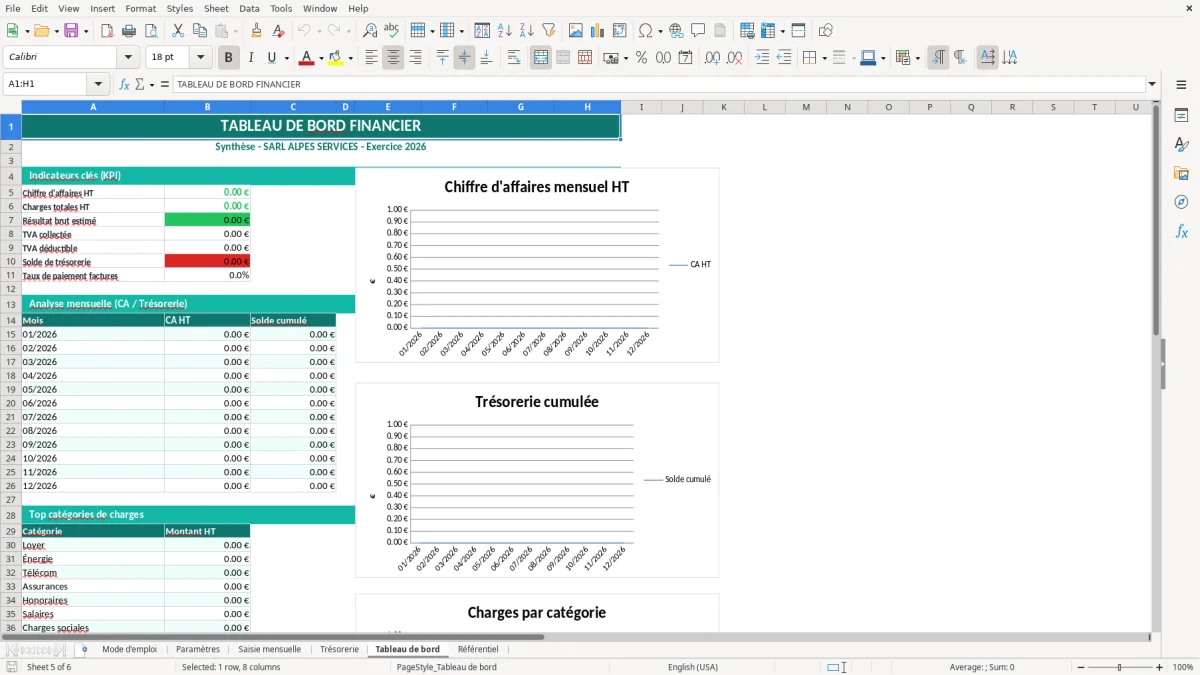Viewport: 1200px width, 675px height.
Task: Save the document with the Save icon
Action: (71, 31)
